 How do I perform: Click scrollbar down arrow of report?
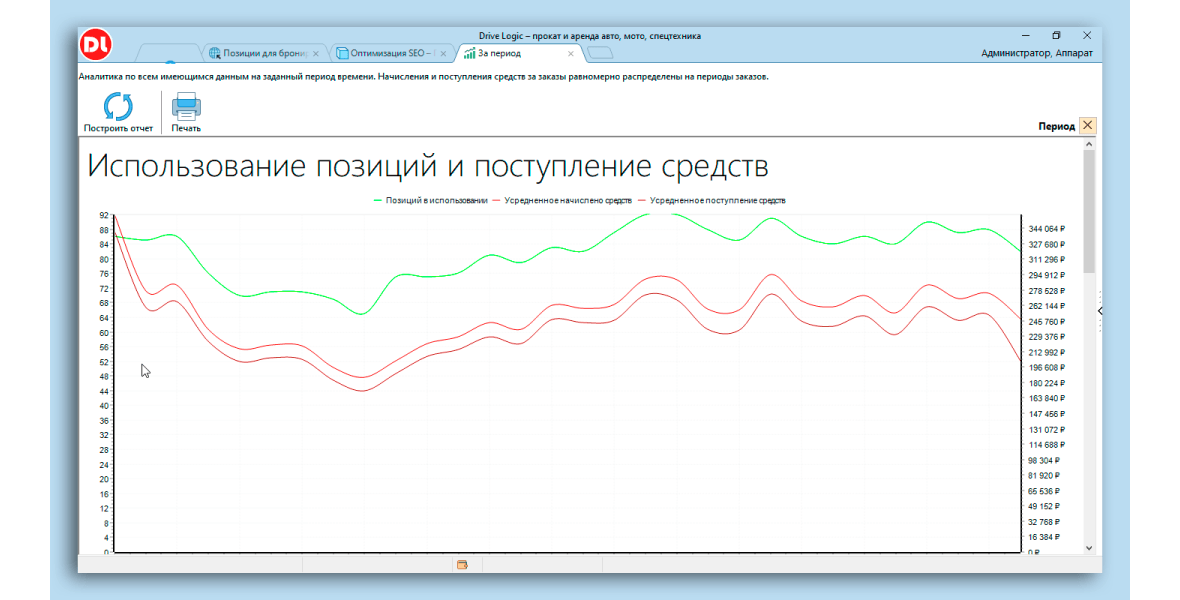click(1089, 547)
